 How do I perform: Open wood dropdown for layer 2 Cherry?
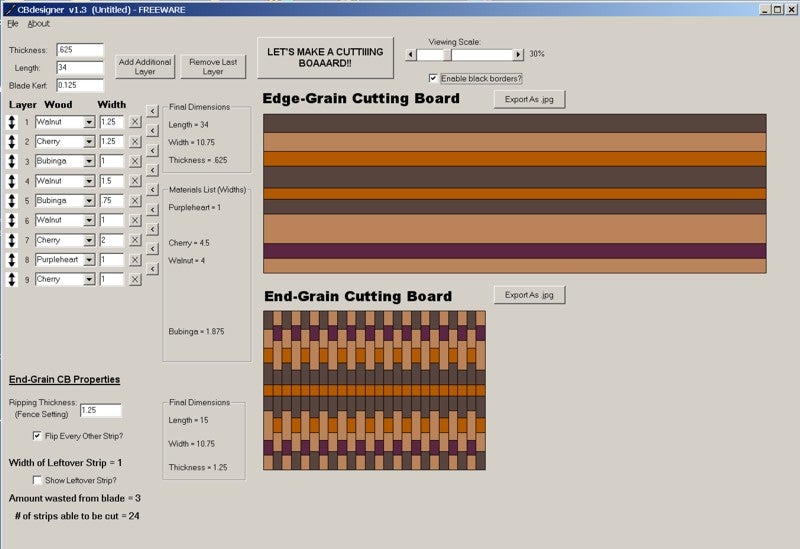pos(89,142)
